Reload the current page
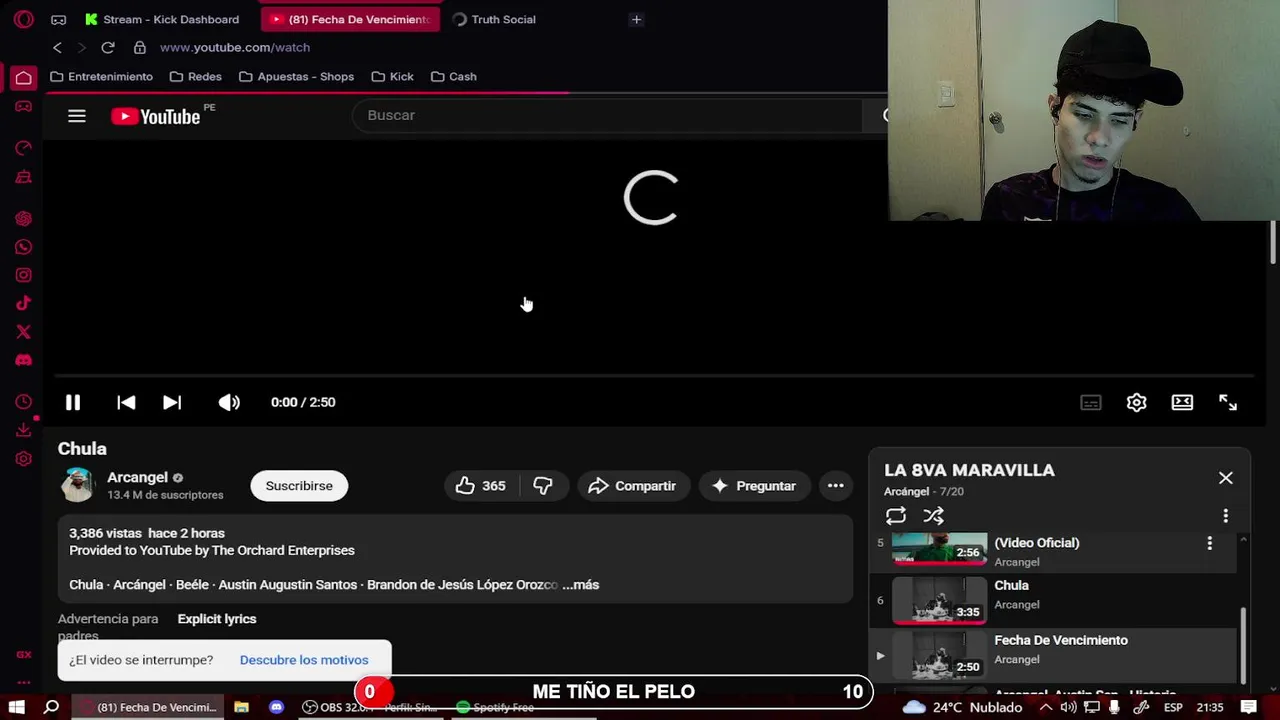Viewport: 1280px width, 720px height. point(108,47)
